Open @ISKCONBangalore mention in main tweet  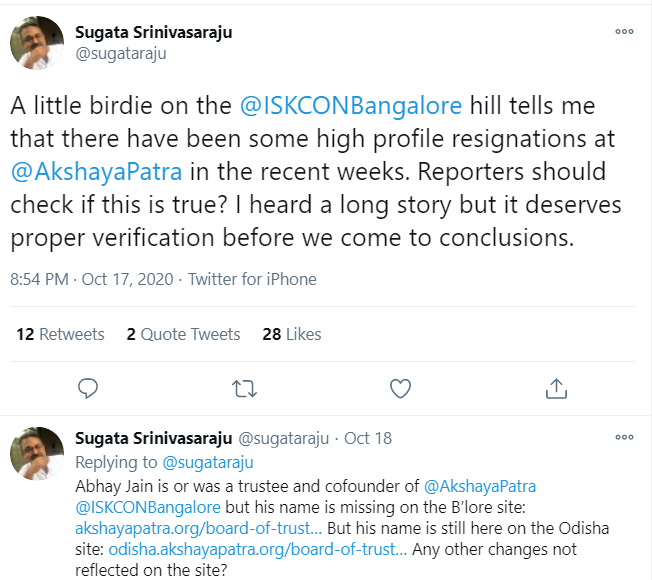(x=351, y=104)
